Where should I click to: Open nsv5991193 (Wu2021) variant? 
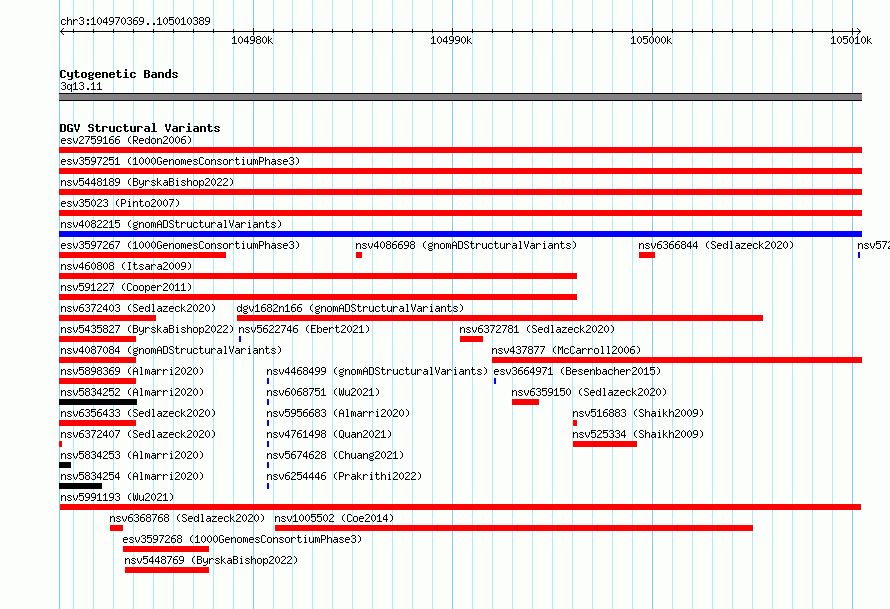(117, 497)
